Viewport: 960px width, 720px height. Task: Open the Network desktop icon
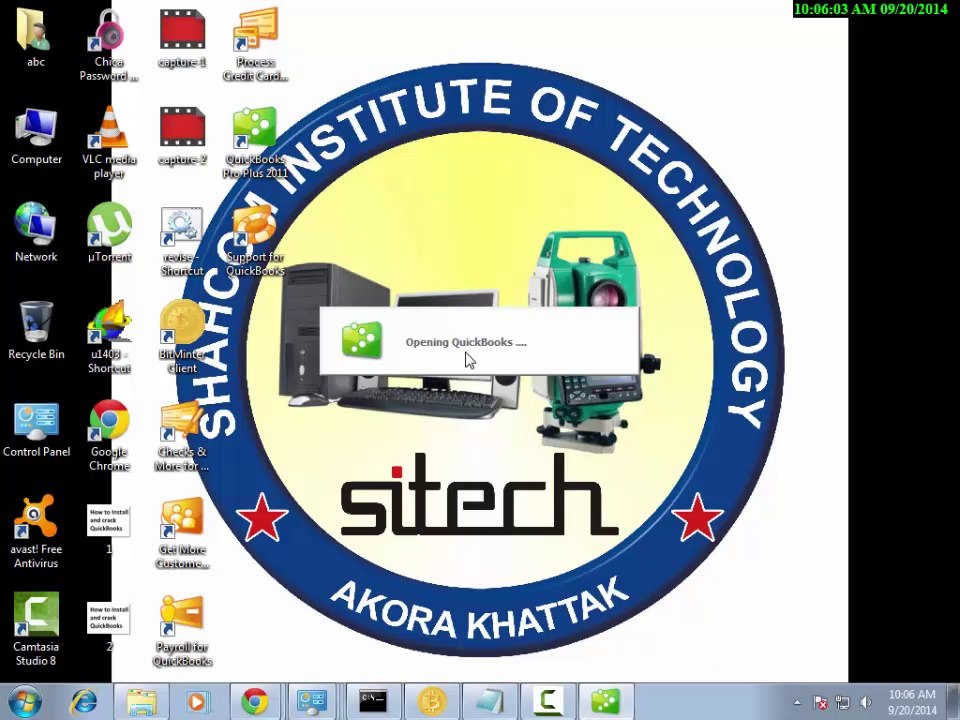(x=36, y=233)
